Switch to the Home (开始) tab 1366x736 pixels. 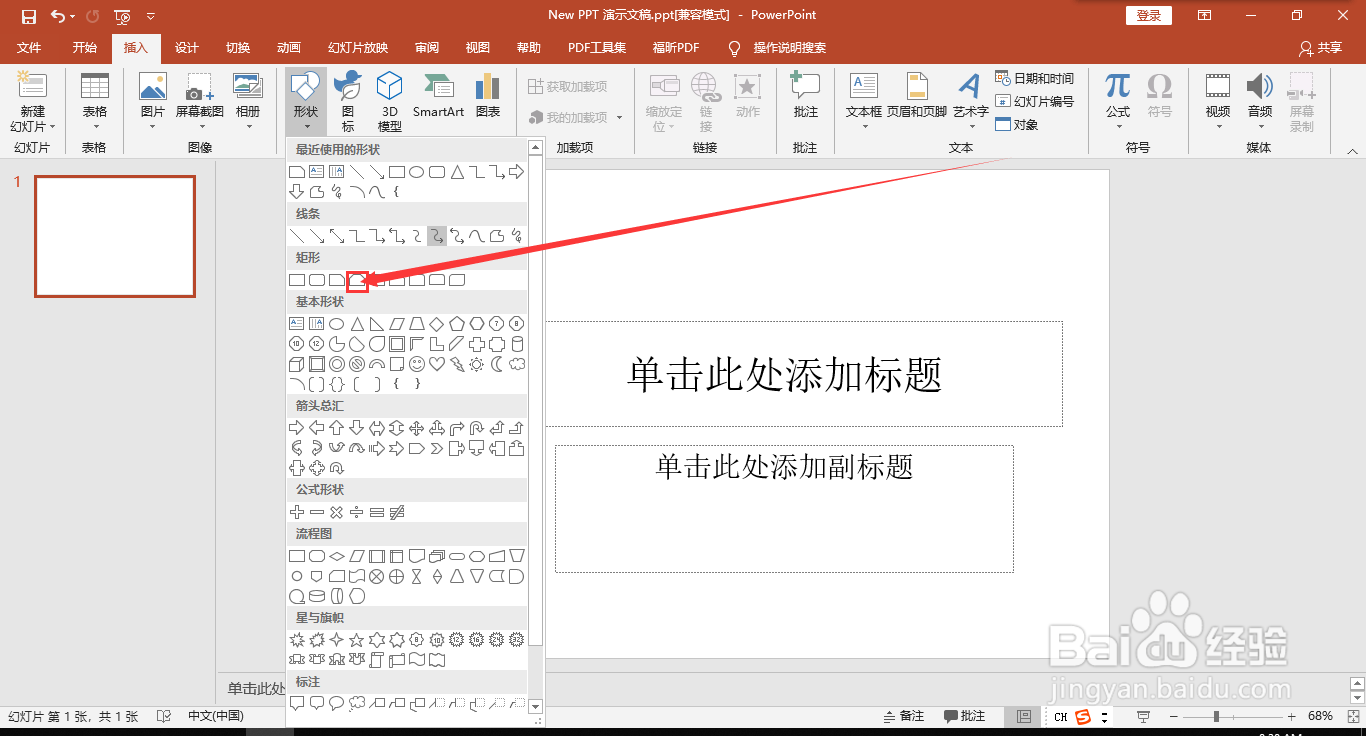pyautogui.click(x=85, y=47)
